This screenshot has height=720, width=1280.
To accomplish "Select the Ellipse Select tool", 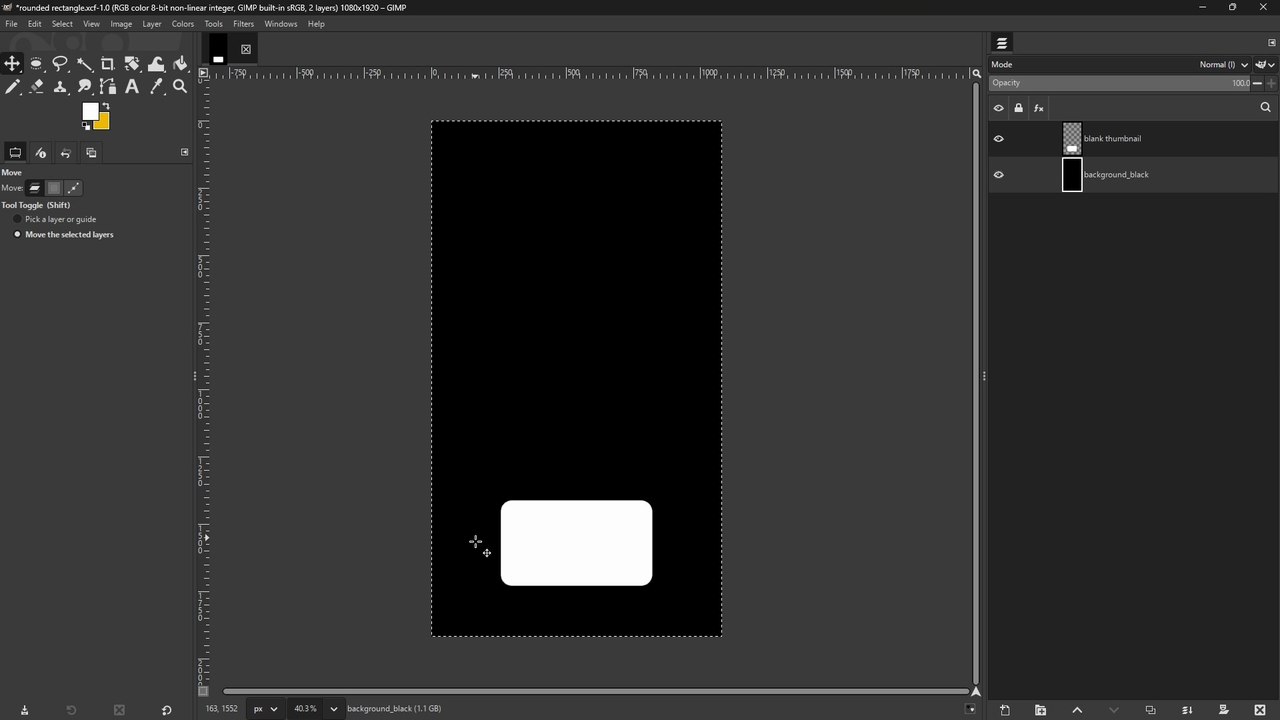I will pyautogui.click(x=36, y=64).
